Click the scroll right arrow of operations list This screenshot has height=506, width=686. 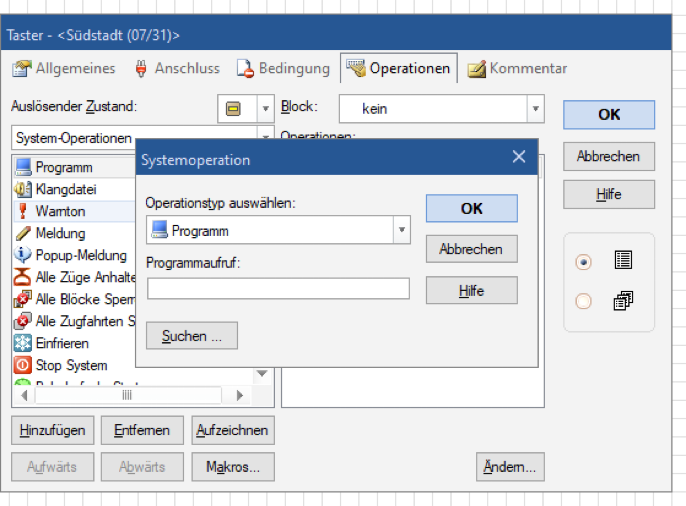tap(239, 395)
